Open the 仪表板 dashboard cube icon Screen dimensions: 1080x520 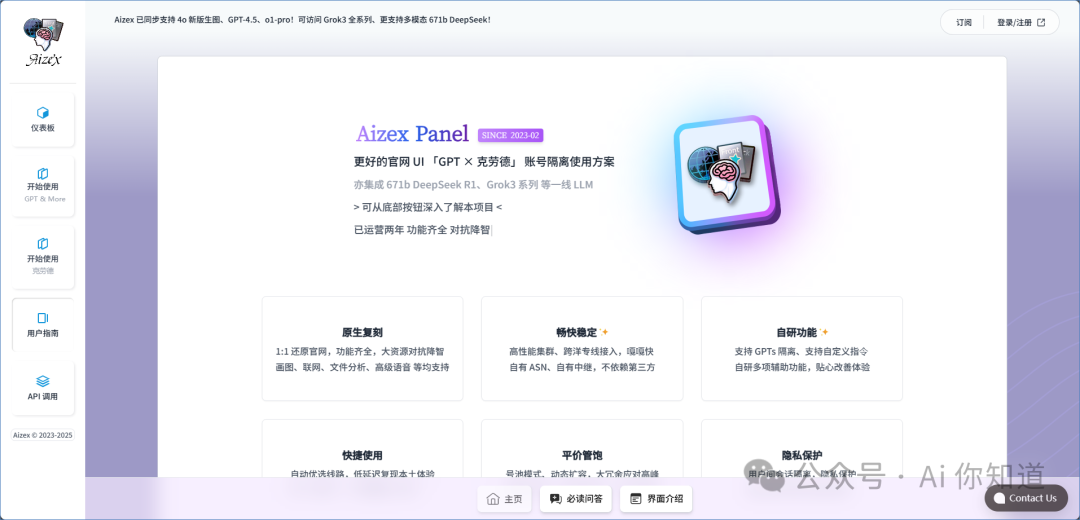point(43,112)
